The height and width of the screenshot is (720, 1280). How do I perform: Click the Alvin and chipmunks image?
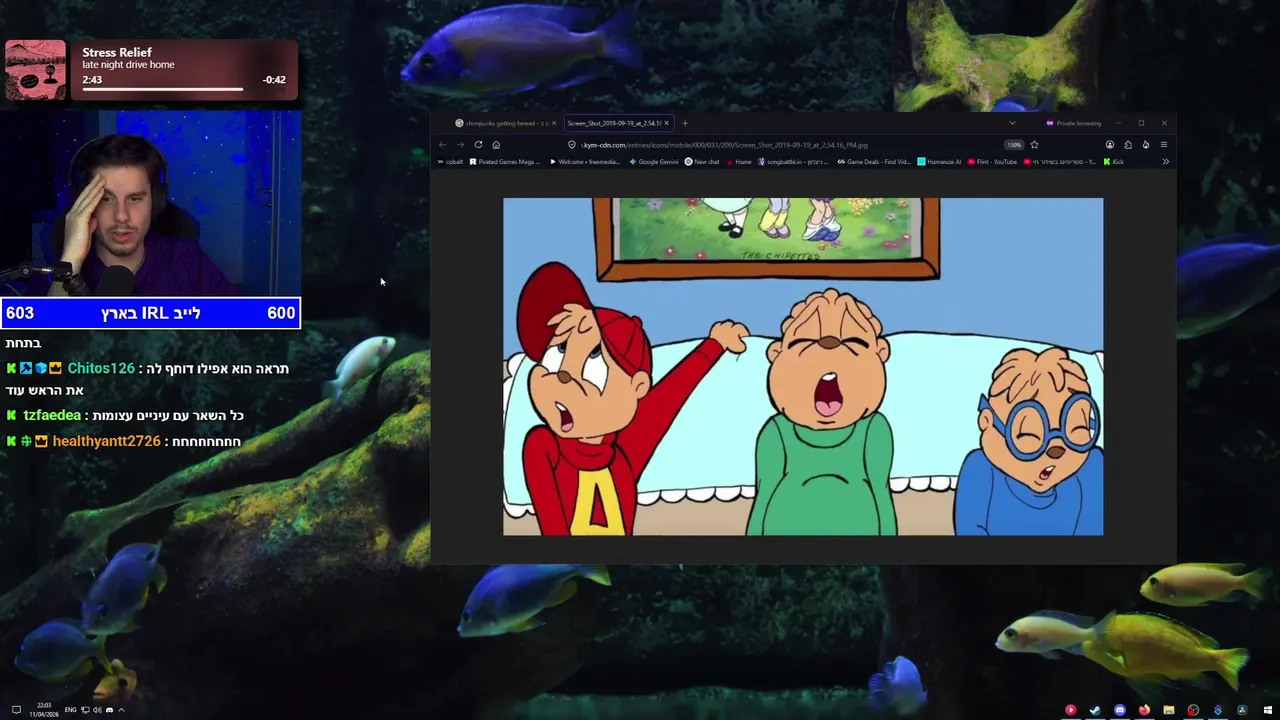[x=803, y=366]
